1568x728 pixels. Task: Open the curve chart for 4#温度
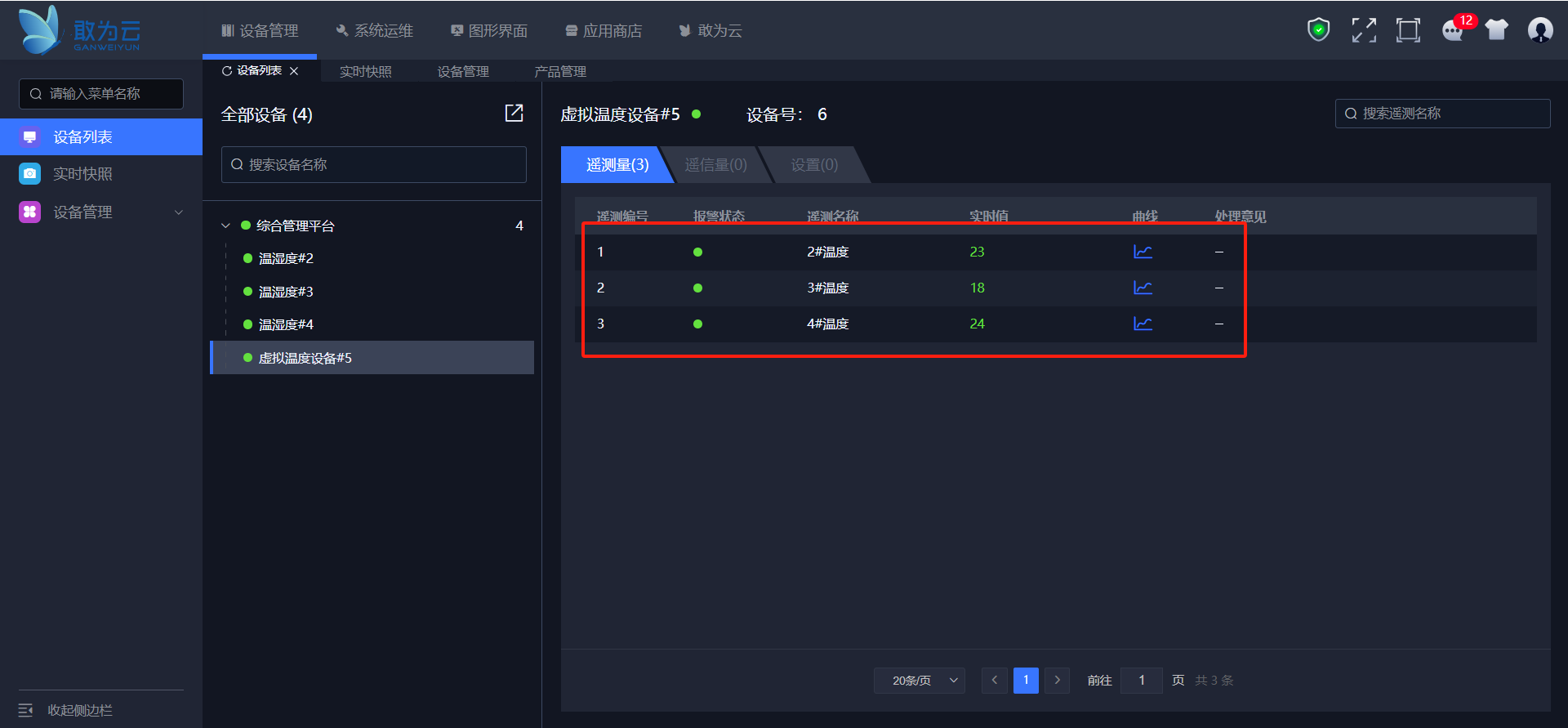[x=1143, y=324]
